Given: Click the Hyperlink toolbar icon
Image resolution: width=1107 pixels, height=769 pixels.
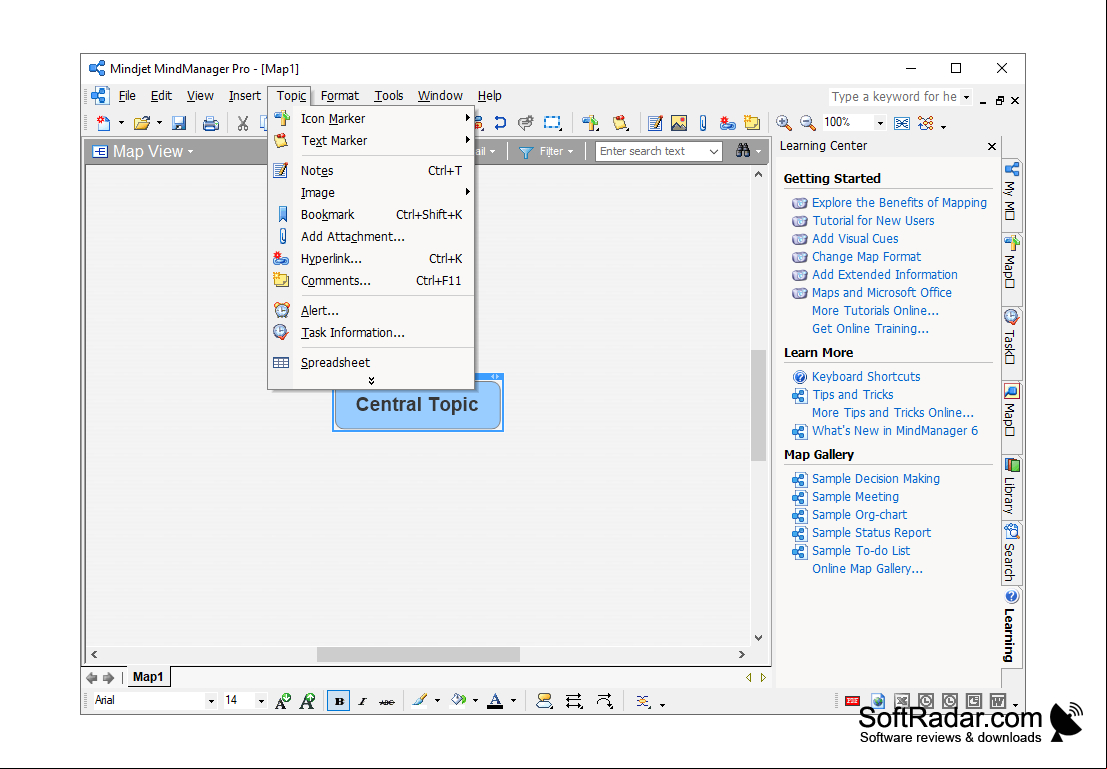Looking at the screenshot, I should [727, 123].
